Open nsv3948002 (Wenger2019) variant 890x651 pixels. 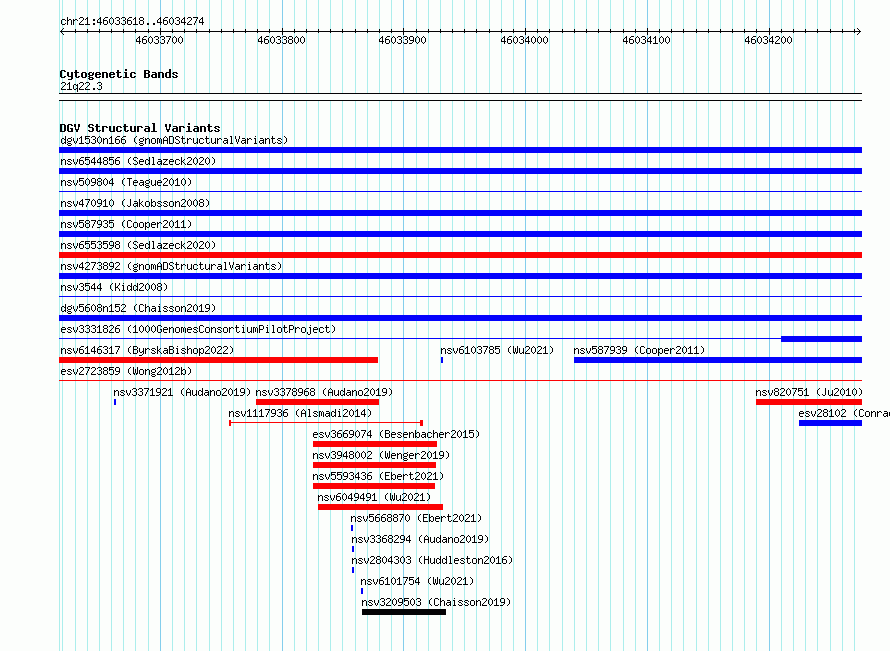[381, 455]
